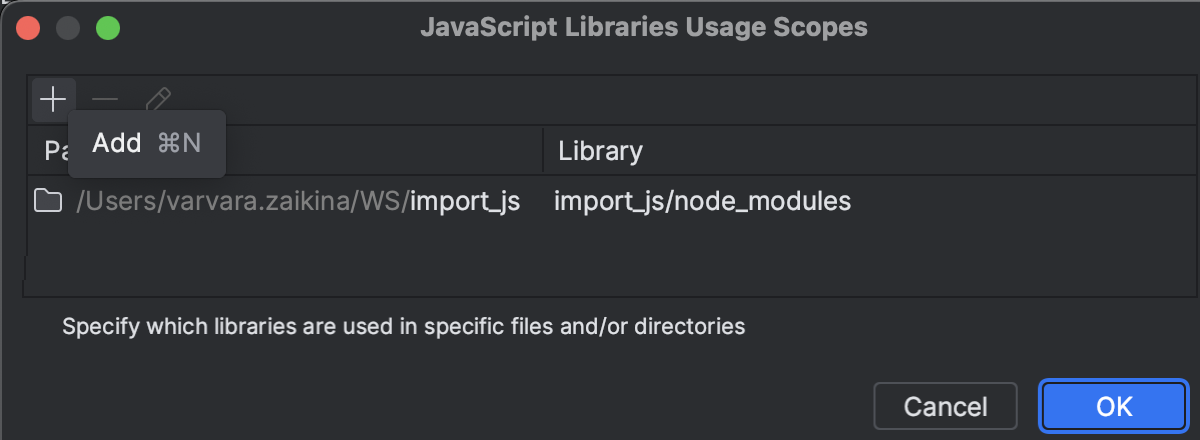Image resolution: width=1200 pixels, height=440 pixels.
Task: Confirm with the OK button
Action: pos(1114,407)
